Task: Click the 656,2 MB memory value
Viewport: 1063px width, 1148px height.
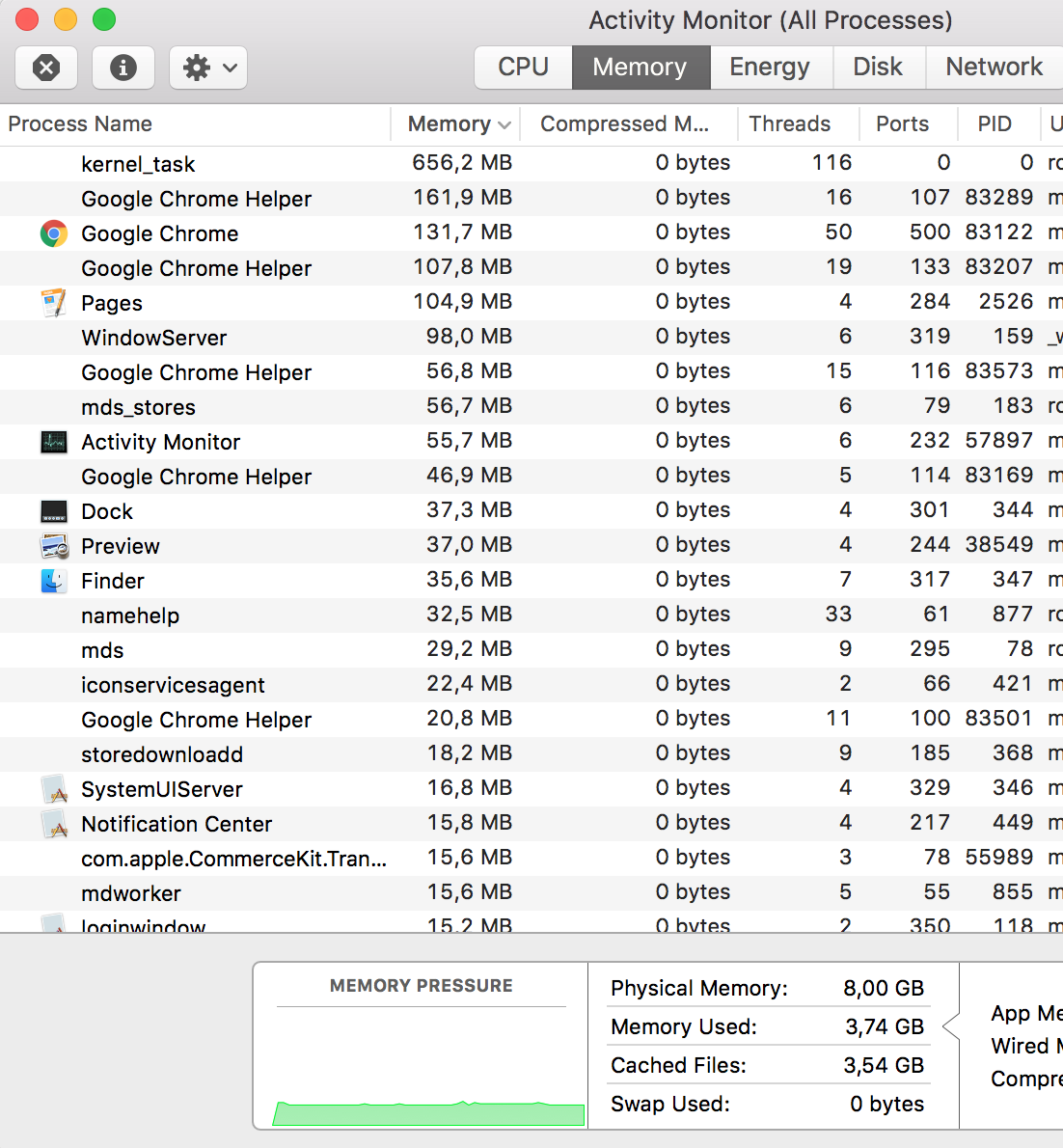Action: 462,162
